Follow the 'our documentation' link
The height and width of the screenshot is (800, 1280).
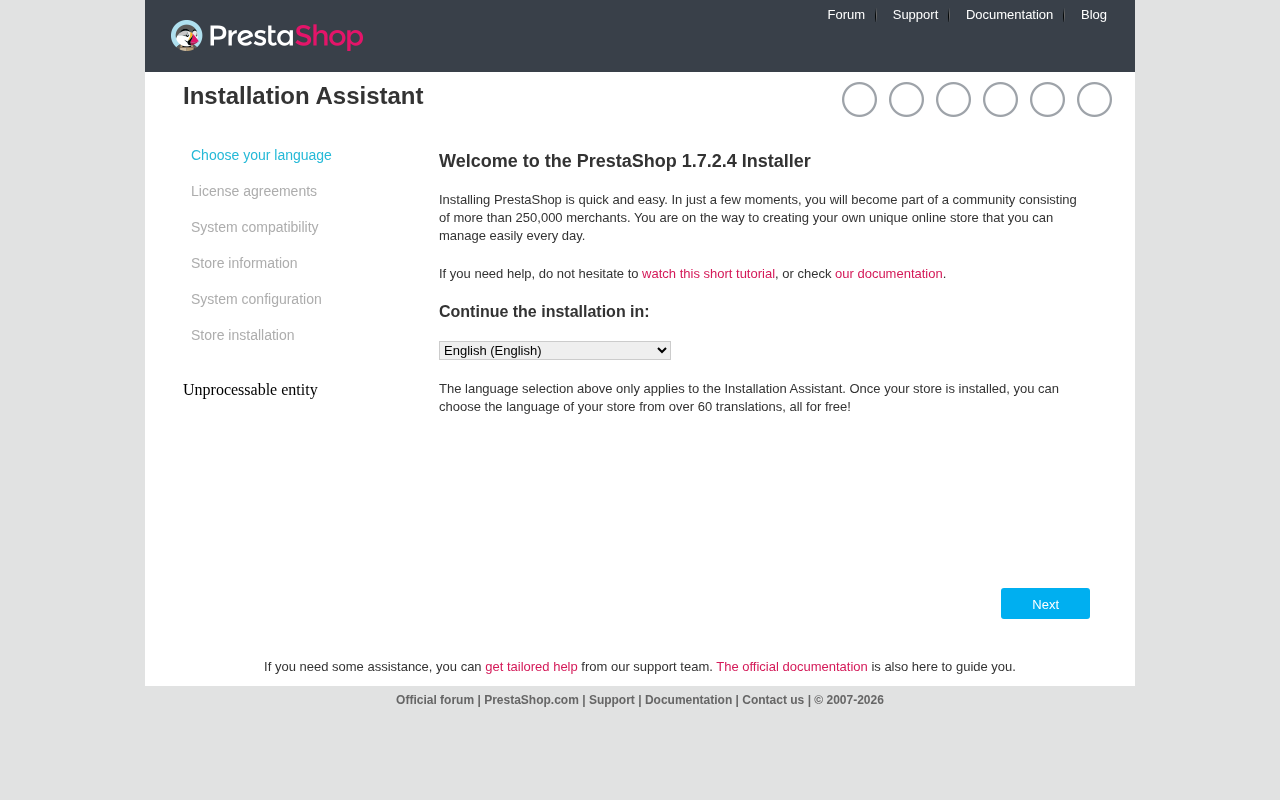(x=889, y=274)
